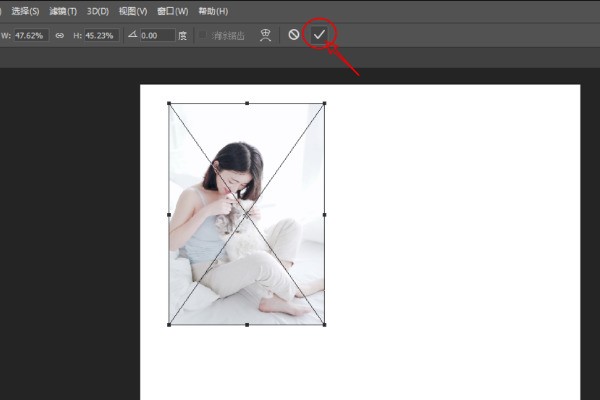Click the commit transform checkmark
The width and height of the screenshot is (600, 400).
319,34
